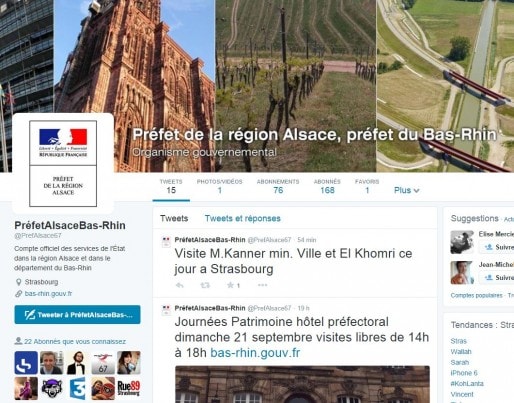Open bas-rhin.gouv.fr profile website link

coord(48,294)
